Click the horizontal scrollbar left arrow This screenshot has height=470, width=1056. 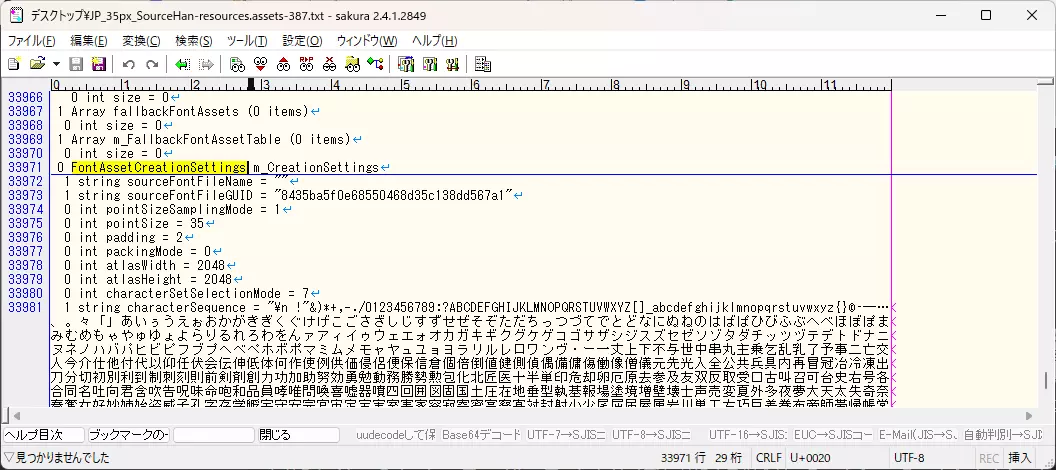pyautogui.click(x=16, y=415)
